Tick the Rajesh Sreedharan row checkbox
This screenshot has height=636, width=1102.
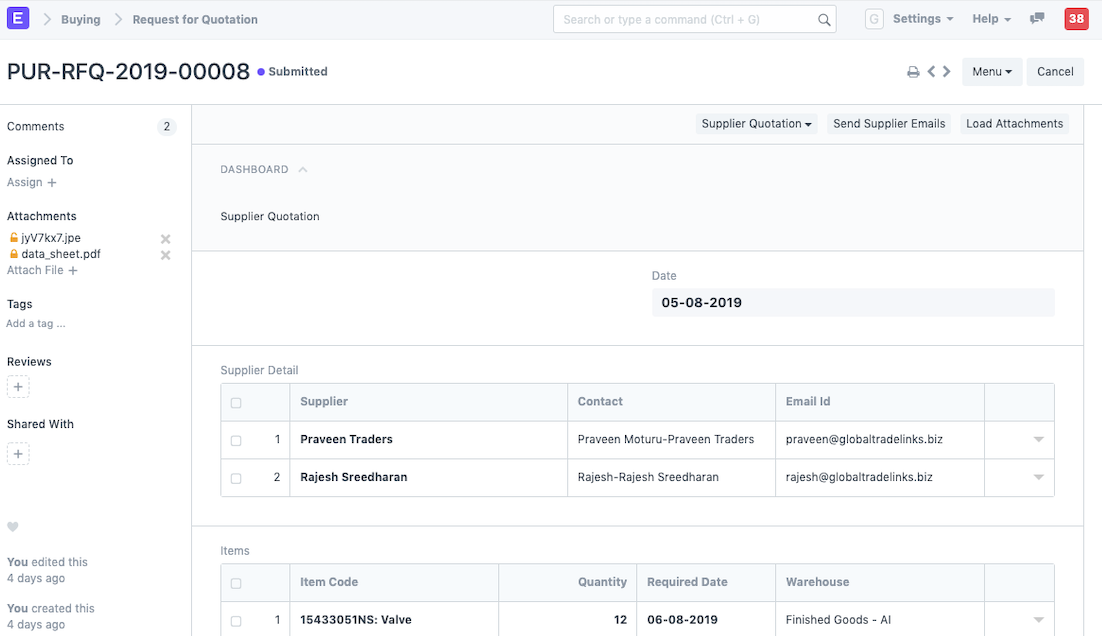[236, 478]
